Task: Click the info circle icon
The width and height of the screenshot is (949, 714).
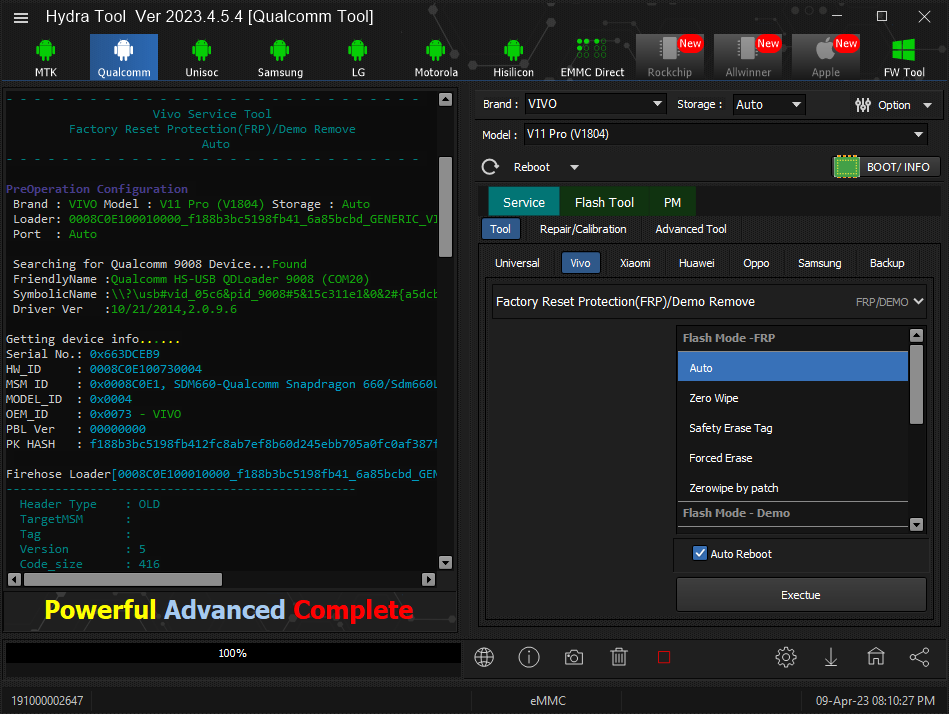Action: click(x=529, y=657)
